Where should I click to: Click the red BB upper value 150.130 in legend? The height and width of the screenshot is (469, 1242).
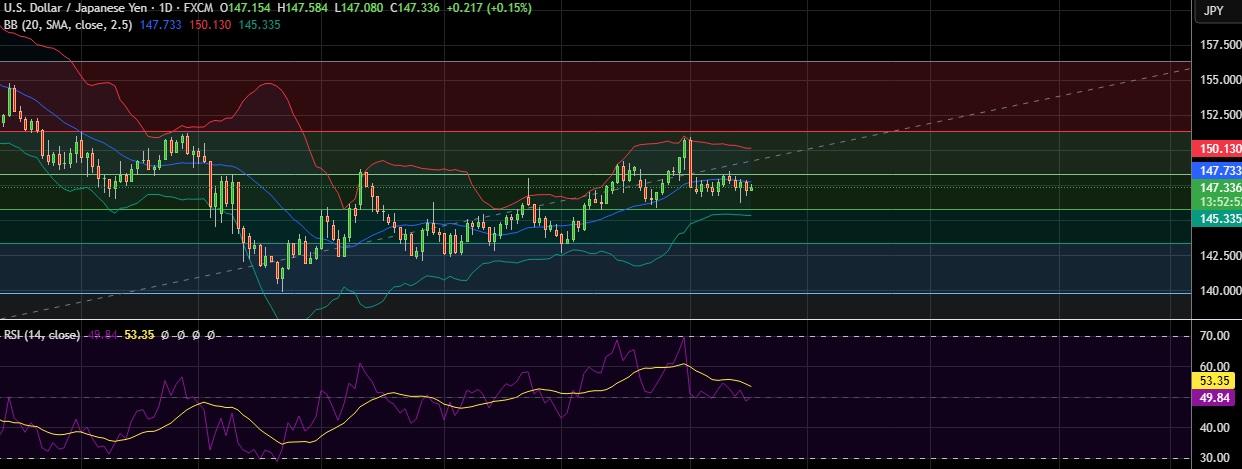tap(214, 23)
